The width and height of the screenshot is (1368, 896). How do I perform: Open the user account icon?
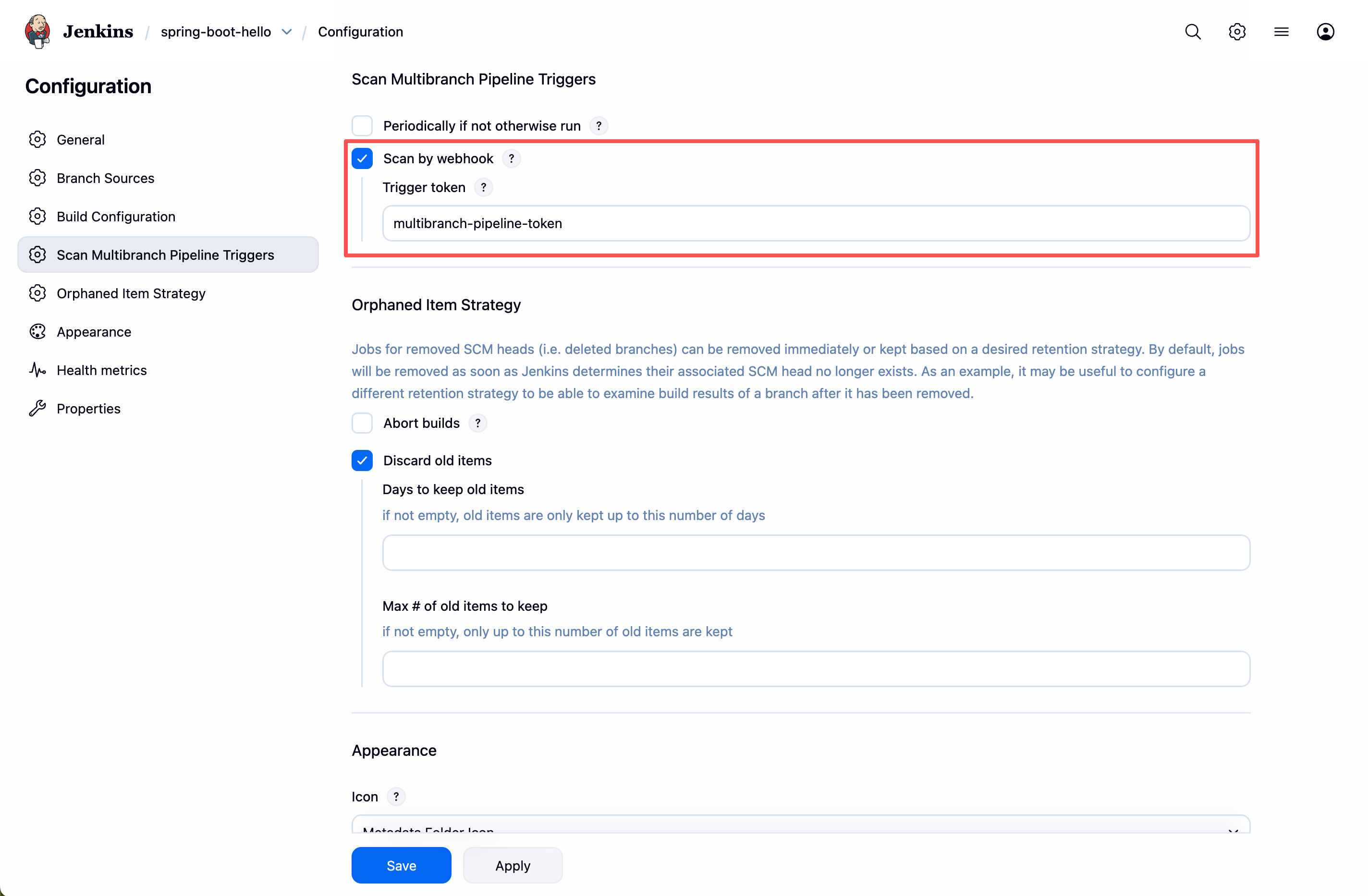tap(1325, 32)
